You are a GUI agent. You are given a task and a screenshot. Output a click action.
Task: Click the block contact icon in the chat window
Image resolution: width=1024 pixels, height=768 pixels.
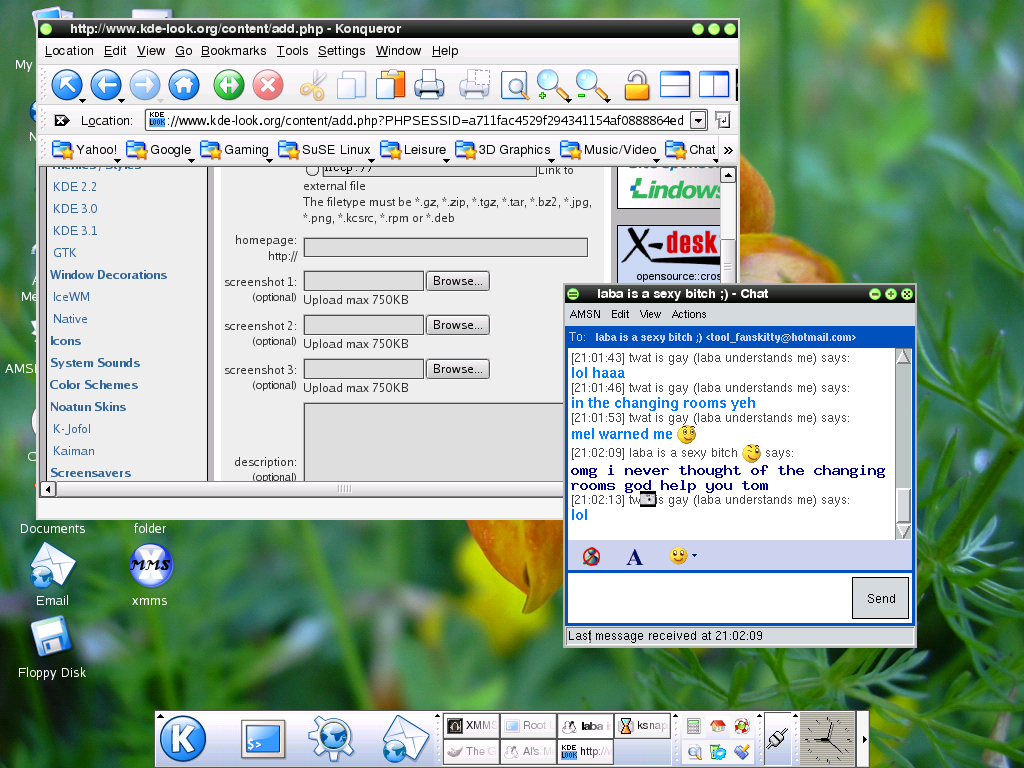(592, 556)
